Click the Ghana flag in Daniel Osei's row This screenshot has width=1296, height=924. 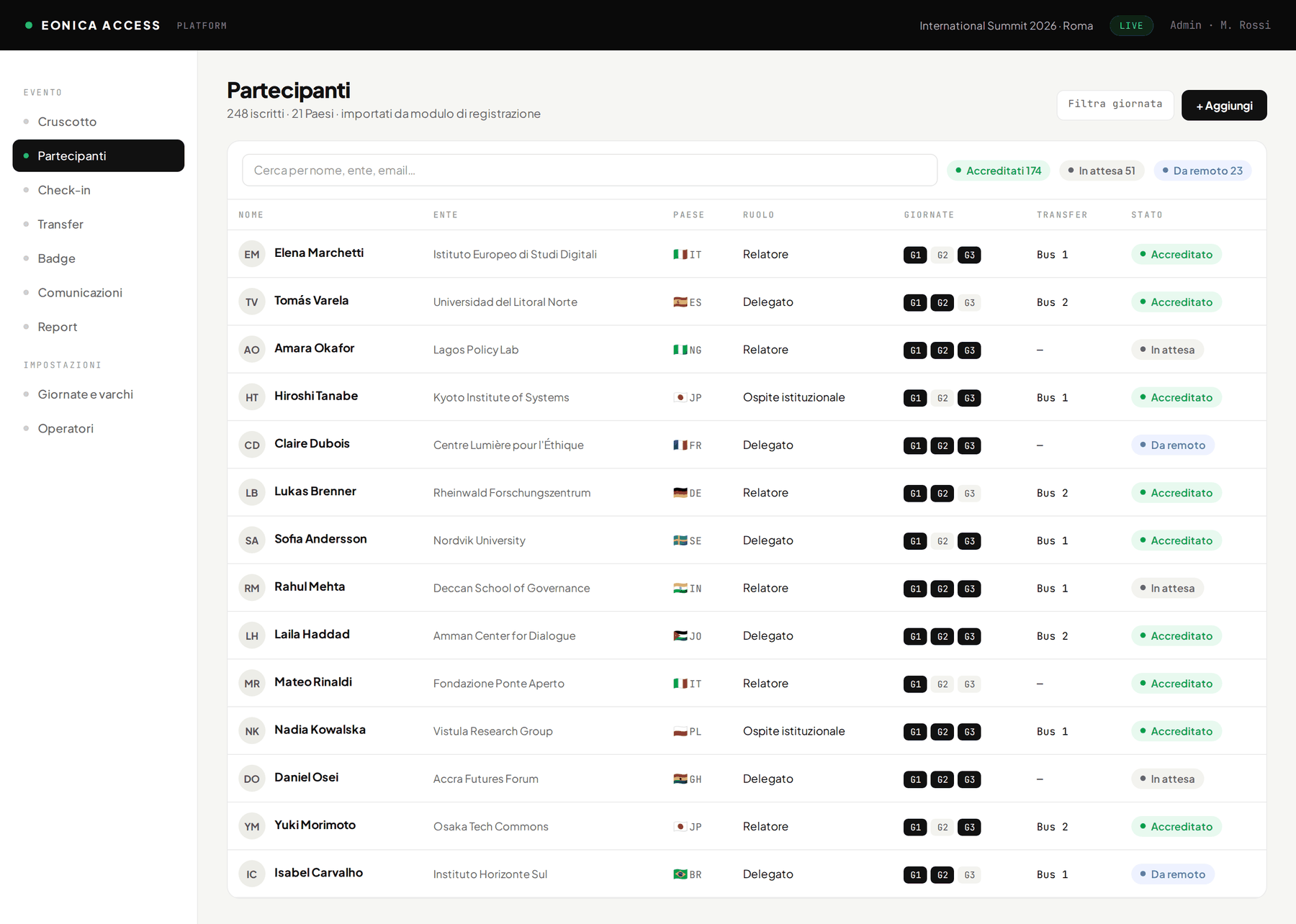click(680, 779)
